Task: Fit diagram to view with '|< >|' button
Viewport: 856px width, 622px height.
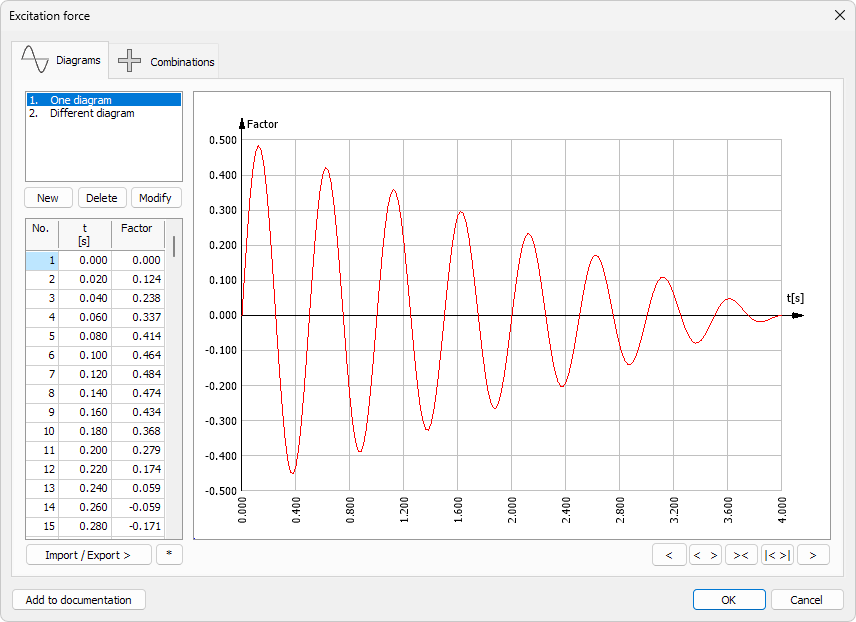Action: tap(777, 554)
